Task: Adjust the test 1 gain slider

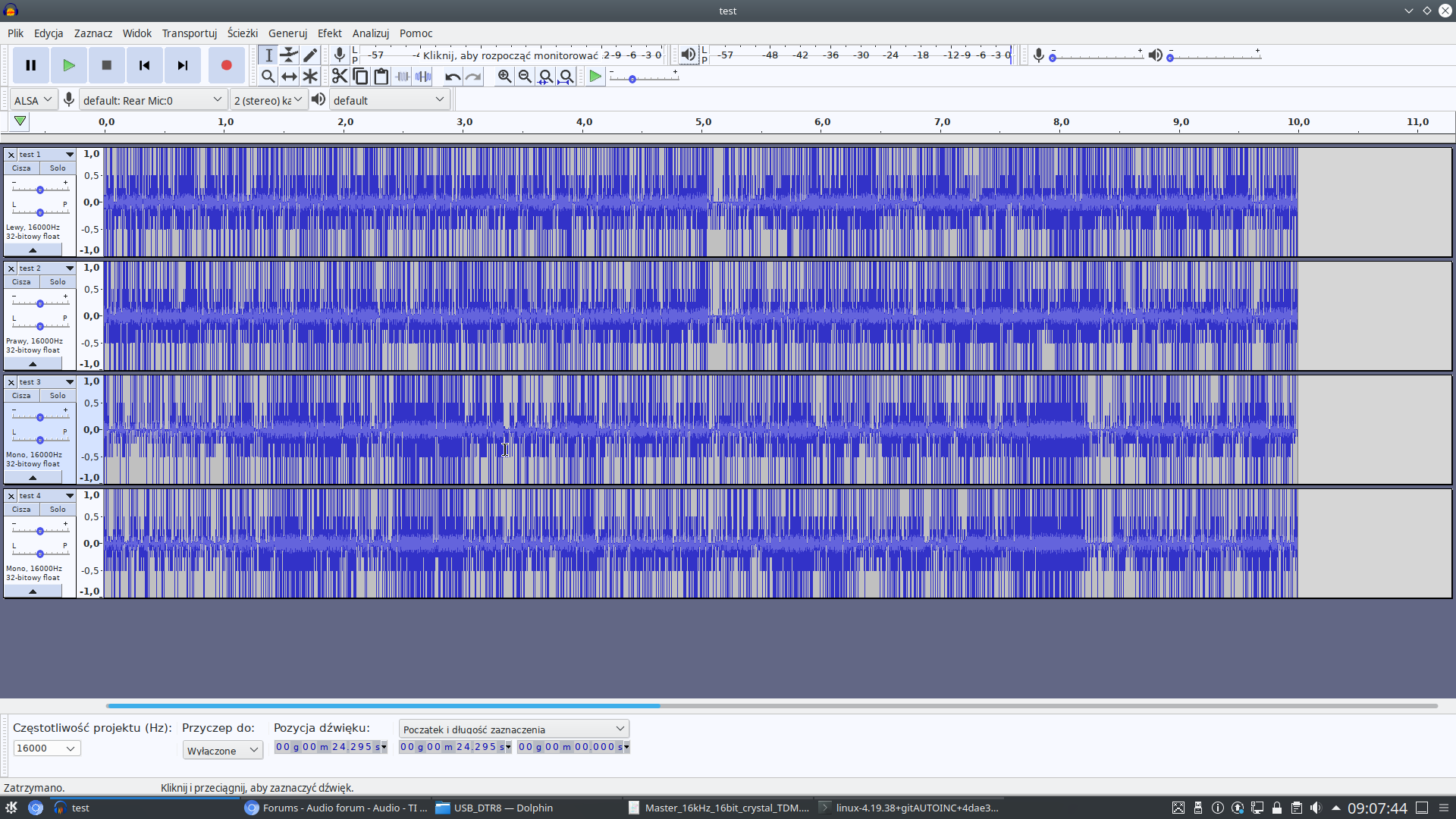Action: 40,190
